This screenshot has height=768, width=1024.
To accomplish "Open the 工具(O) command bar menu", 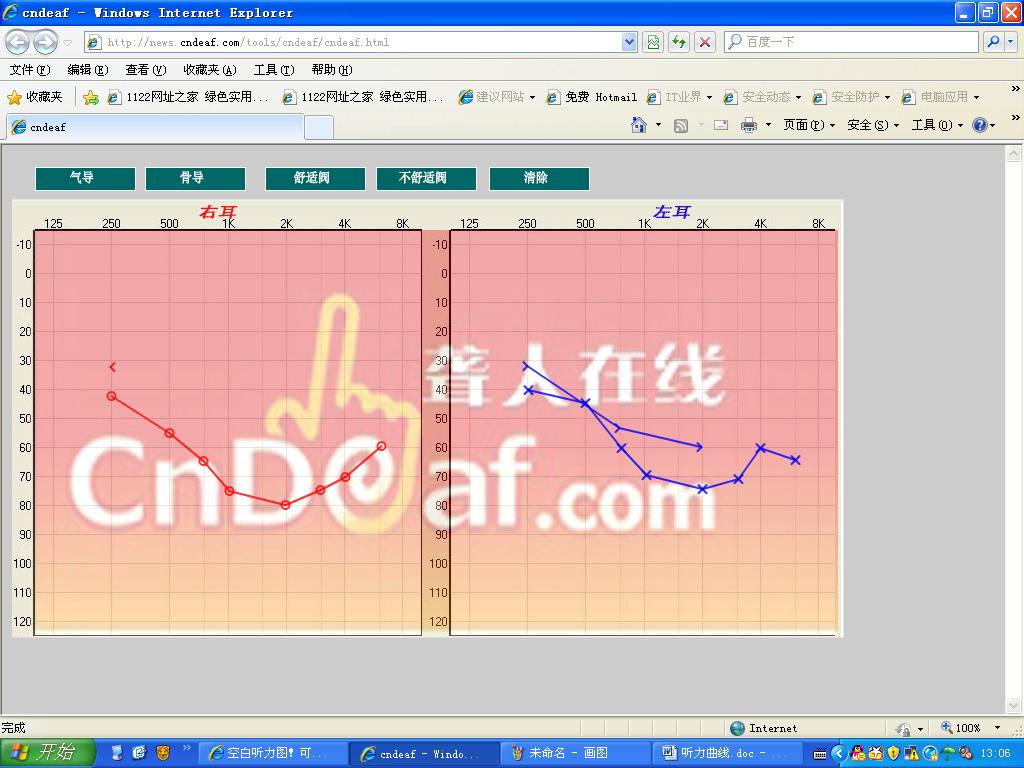I will 937,125.
